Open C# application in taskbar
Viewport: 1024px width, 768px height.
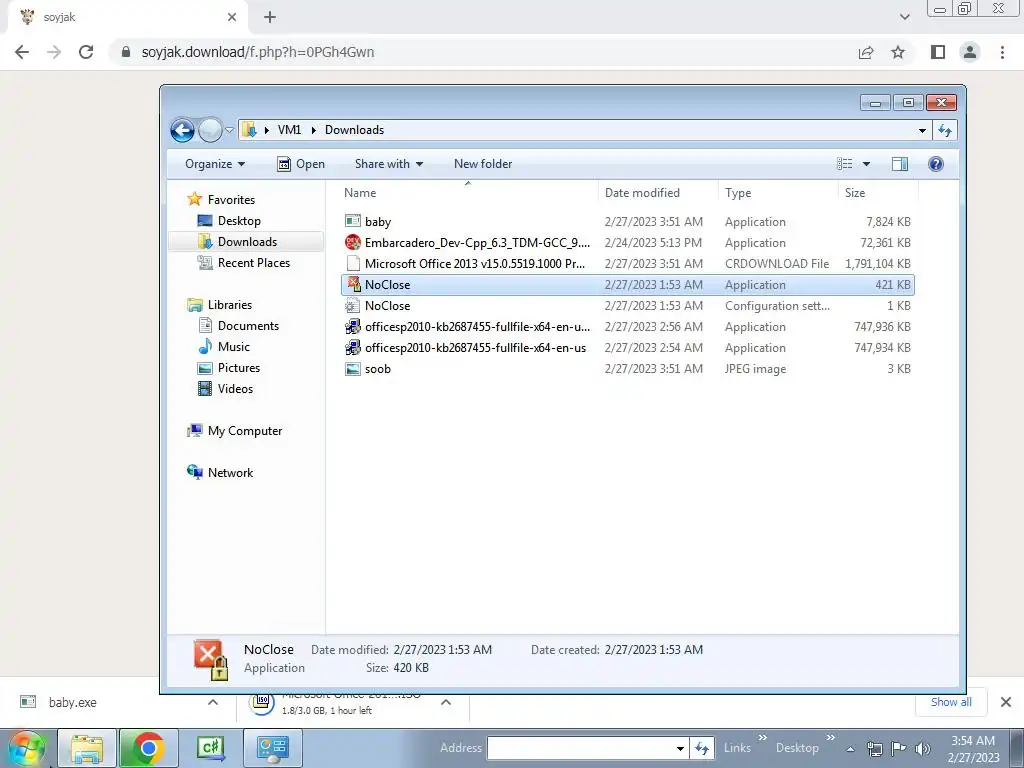[210, 748]
